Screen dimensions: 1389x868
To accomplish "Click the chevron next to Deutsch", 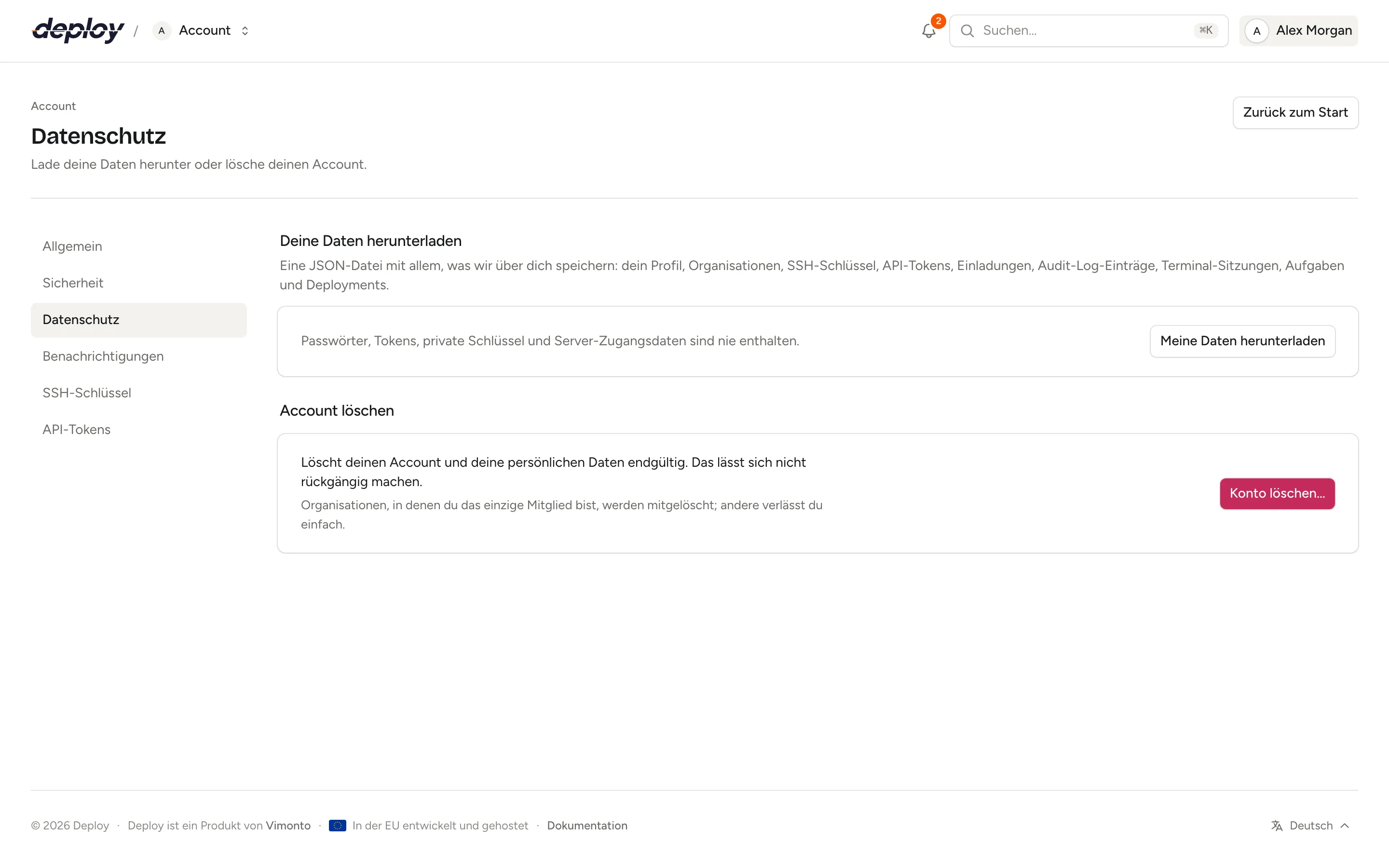I will point(1345,826).
